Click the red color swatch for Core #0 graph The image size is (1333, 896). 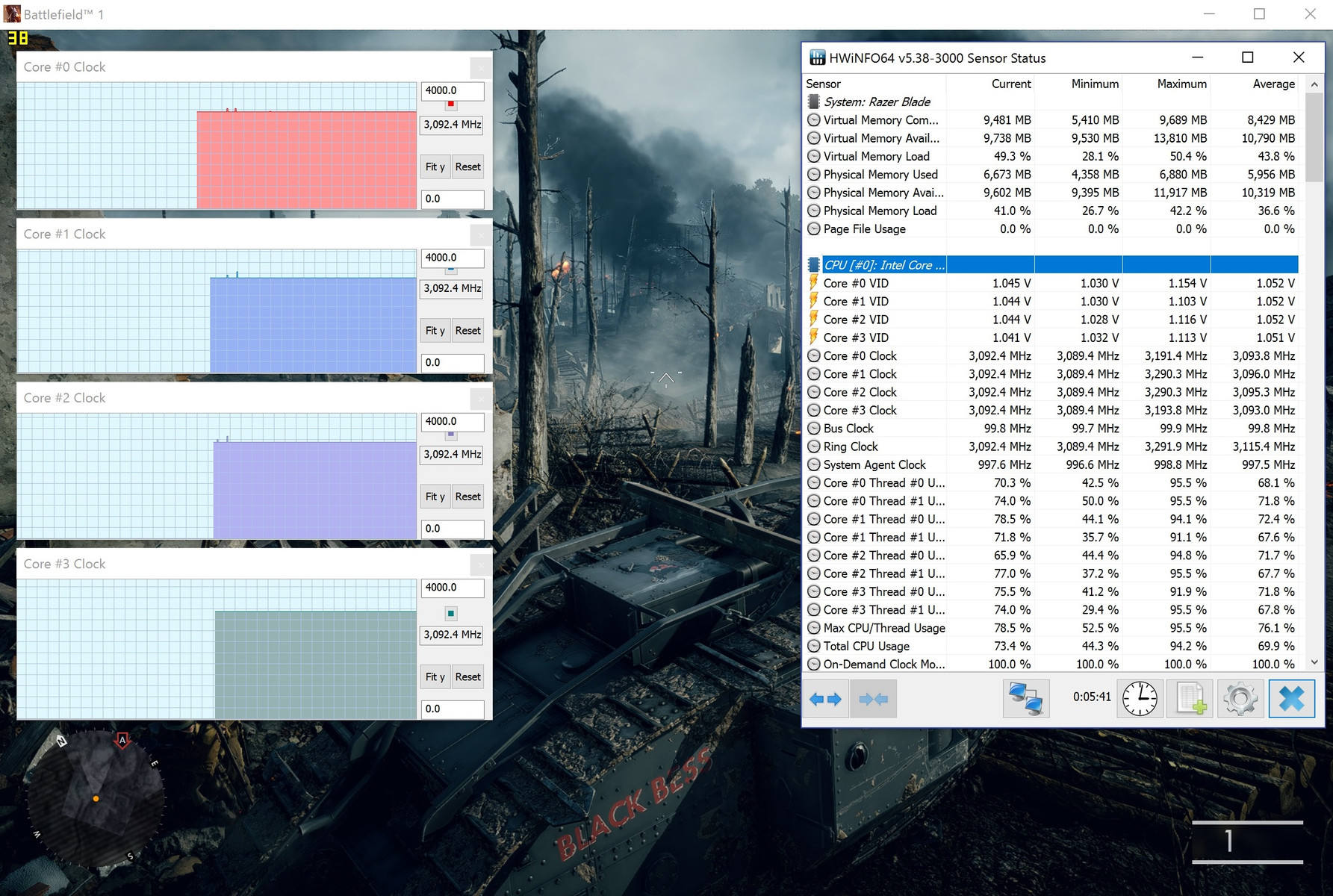(450, 105)
